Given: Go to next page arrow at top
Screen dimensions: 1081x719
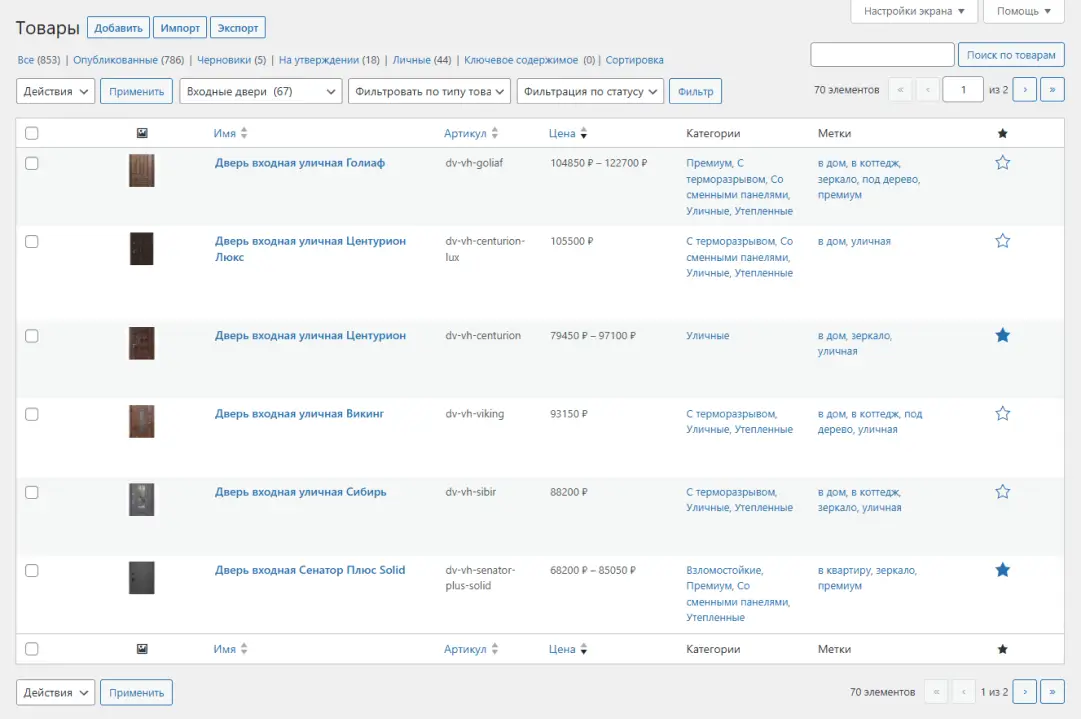Looking at the screenshot, I should [1024, 90].
